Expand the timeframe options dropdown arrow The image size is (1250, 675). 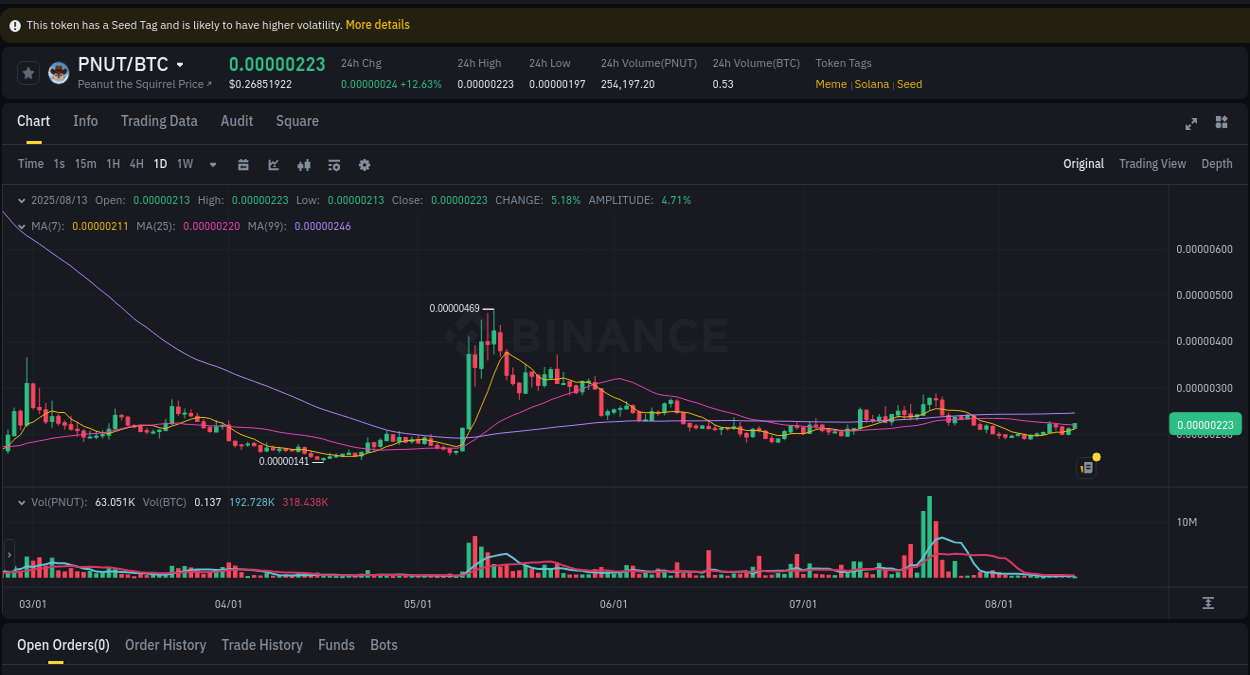[212, 164]
